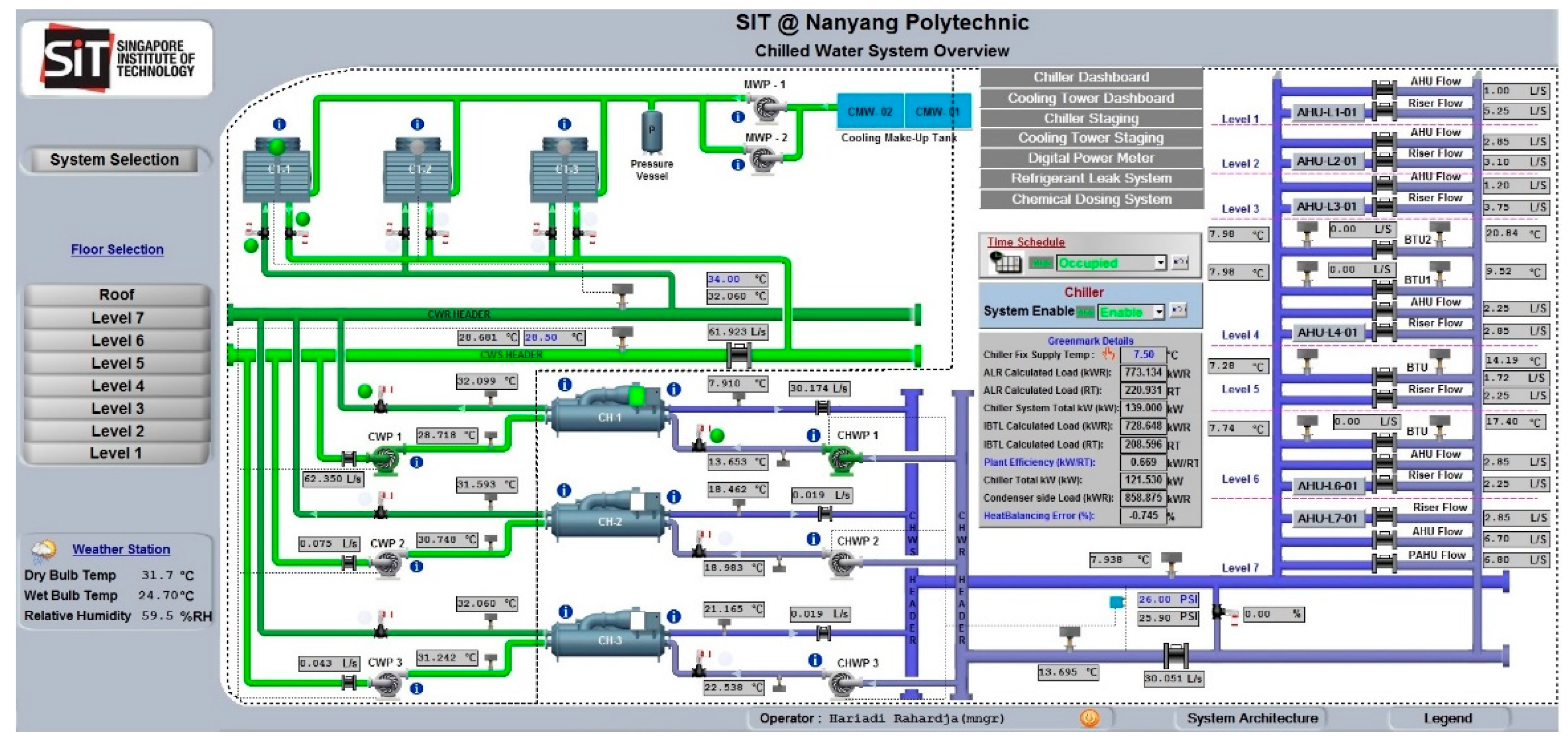Click the System Architecture button
This screenshot has height=742, width=1568.
coord(1251,718)
